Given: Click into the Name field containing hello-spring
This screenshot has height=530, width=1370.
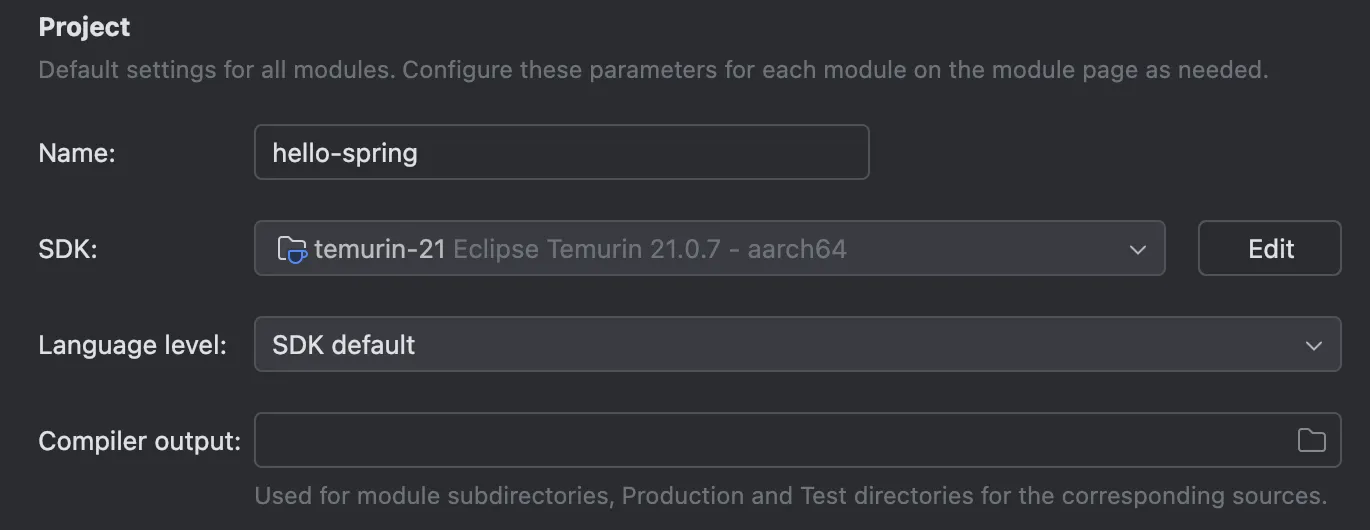Looking at the screenshot, I should (x=562, y=152).
